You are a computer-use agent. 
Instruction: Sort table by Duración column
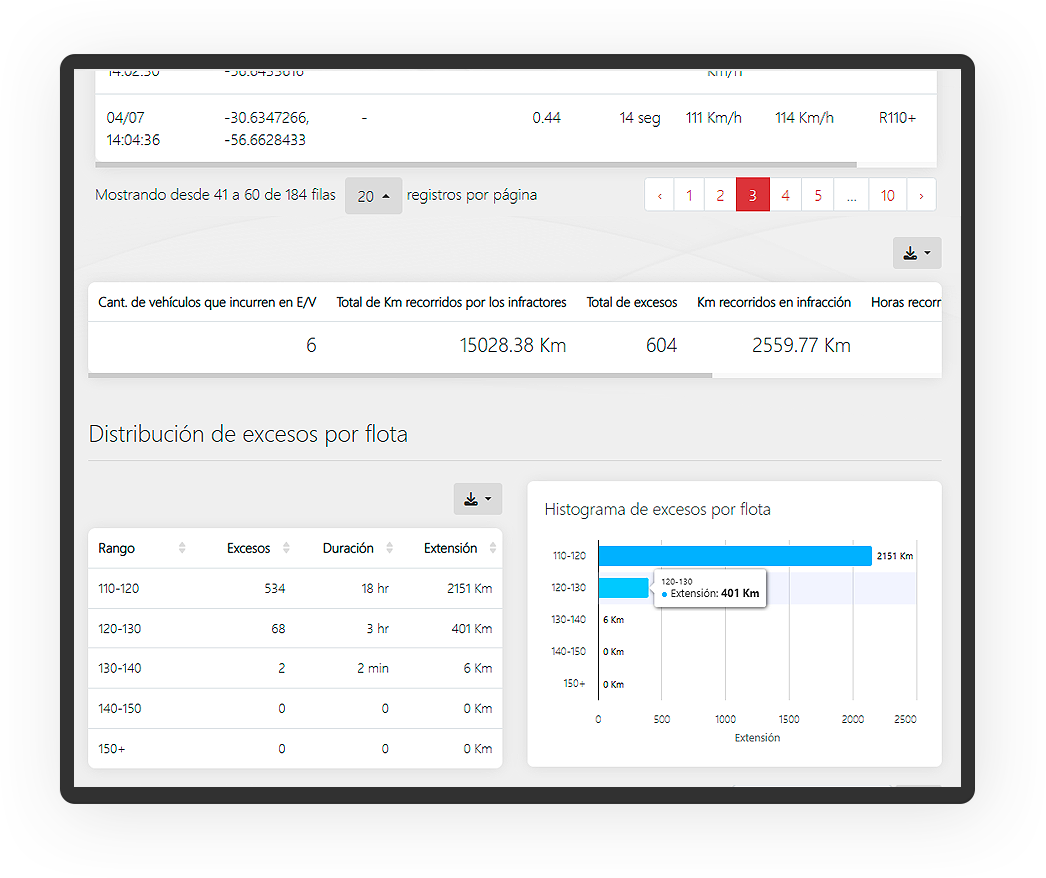click(x=349, y=548)
